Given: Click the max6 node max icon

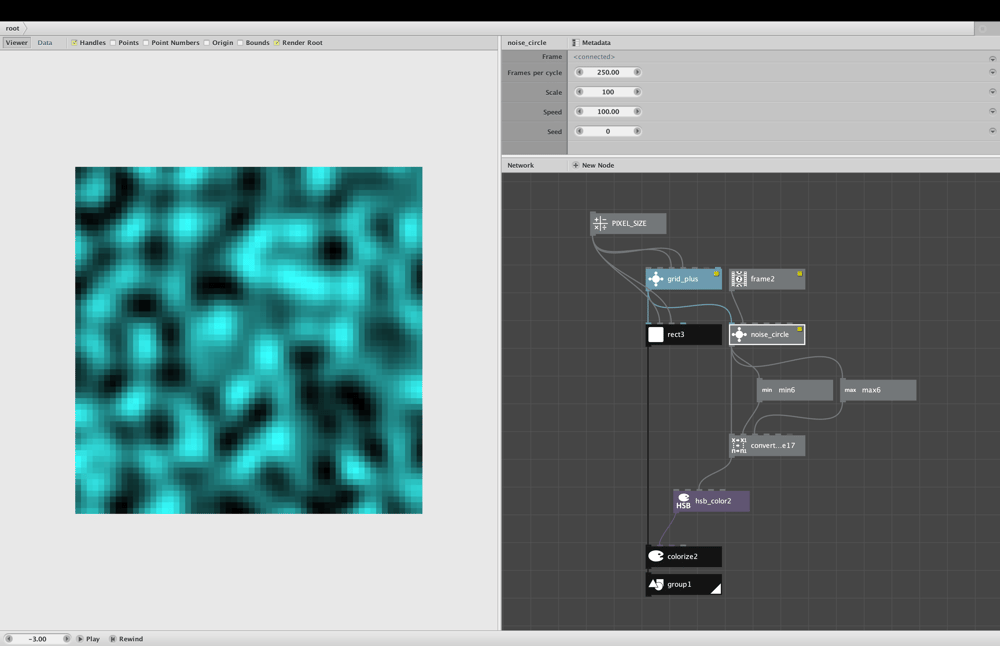Looking at the screenshot, I should (850, 390).
